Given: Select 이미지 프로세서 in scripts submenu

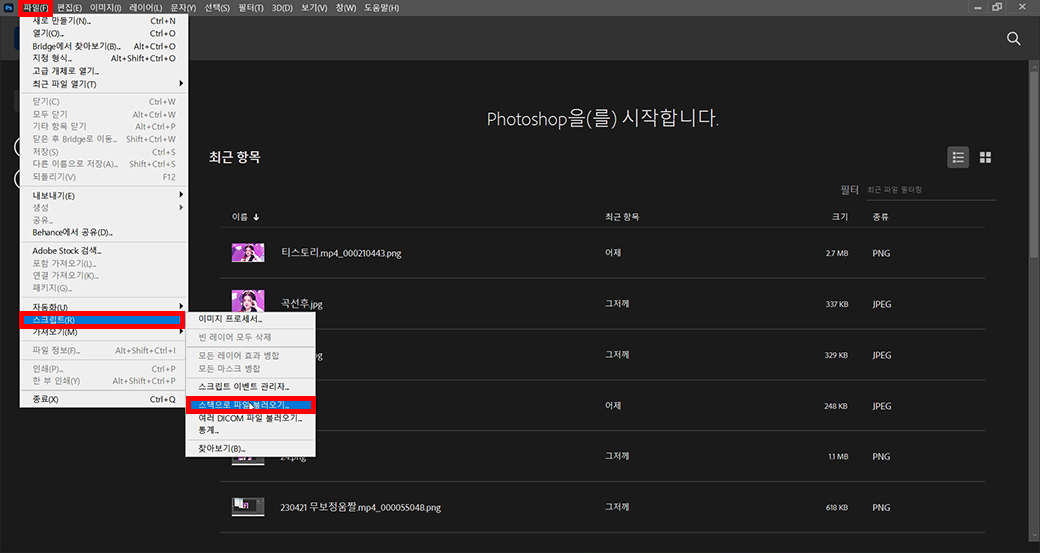Looking at the screenshot, I should click(x=250, y=319).
